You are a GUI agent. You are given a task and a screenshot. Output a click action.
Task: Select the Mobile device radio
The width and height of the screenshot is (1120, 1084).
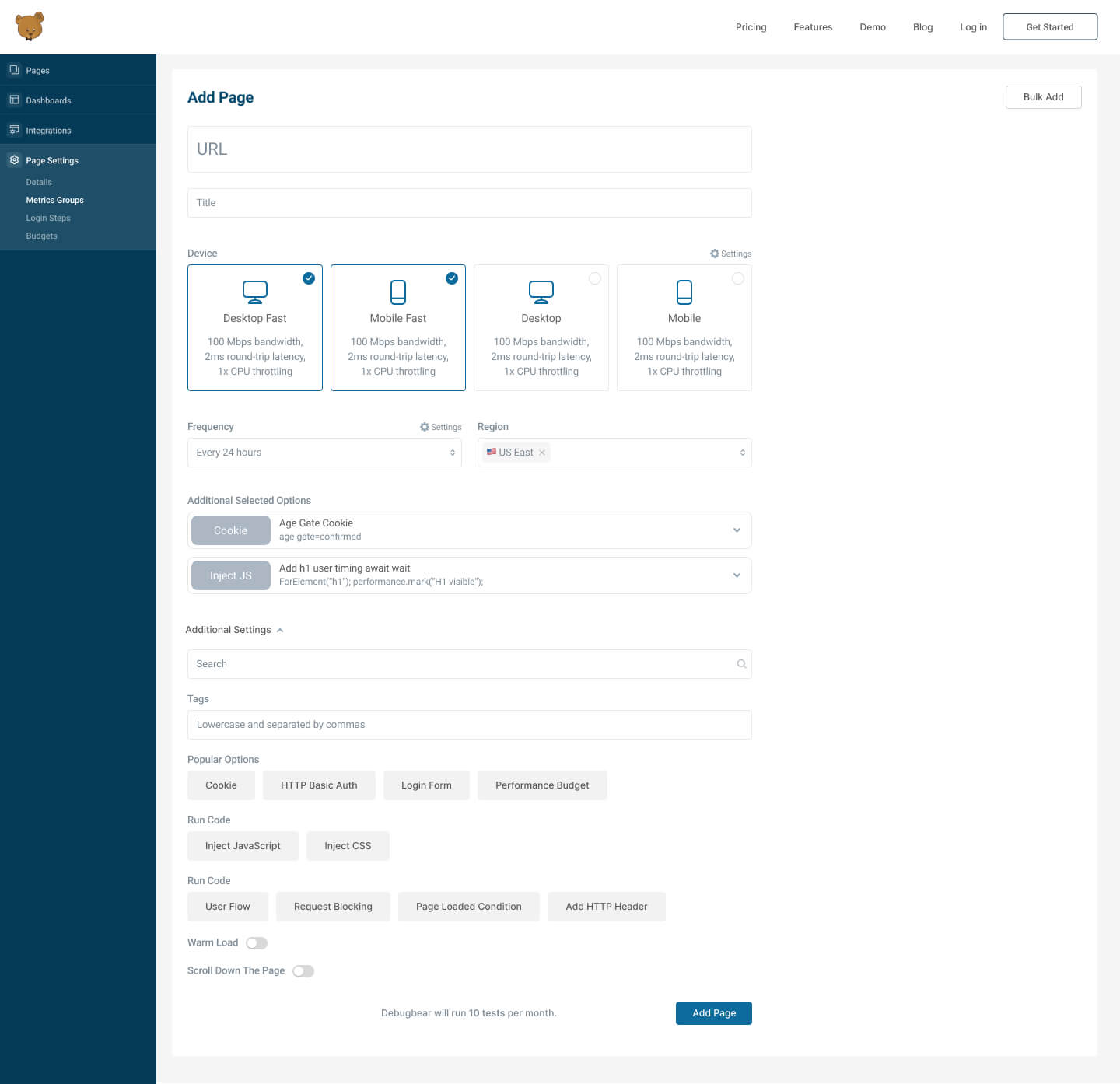coord(738,278)
